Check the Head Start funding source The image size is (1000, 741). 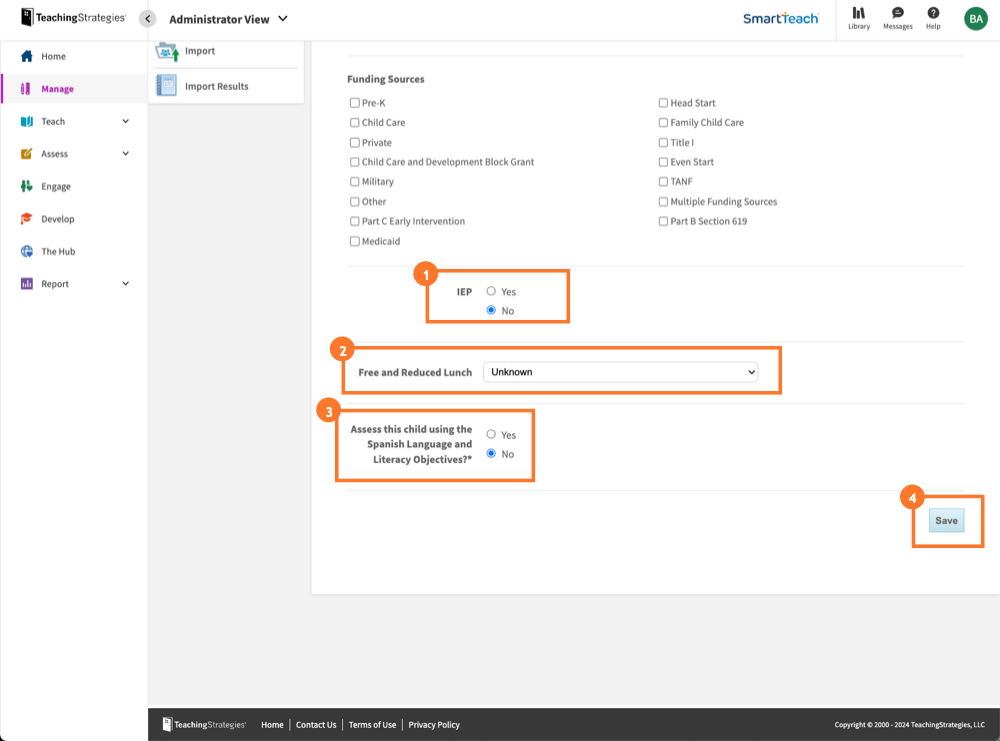click(662, 102)
